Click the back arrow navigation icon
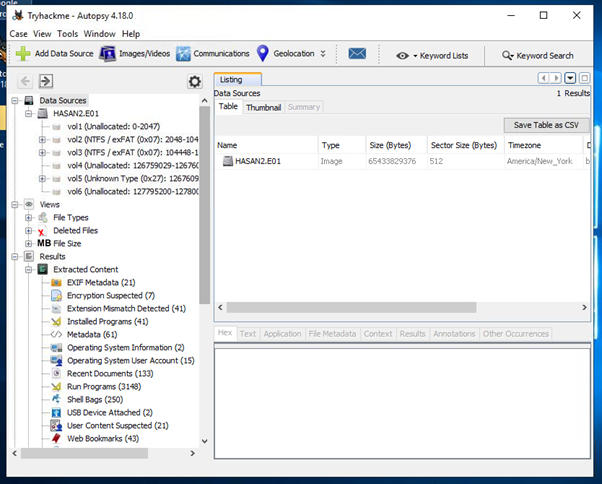This screenshot has height=484, width=602. (26, 82)
